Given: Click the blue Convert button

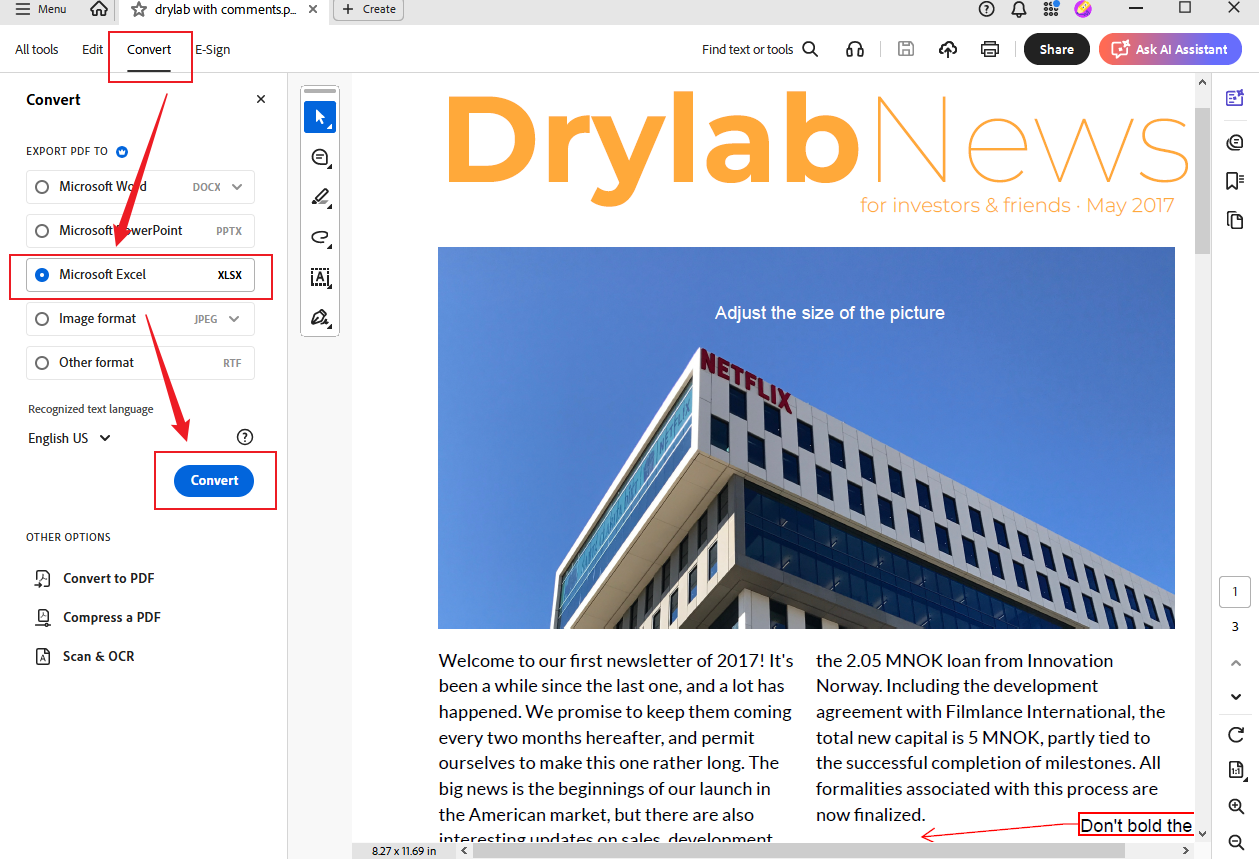Looking at the screenshot, I should (214, 480).
